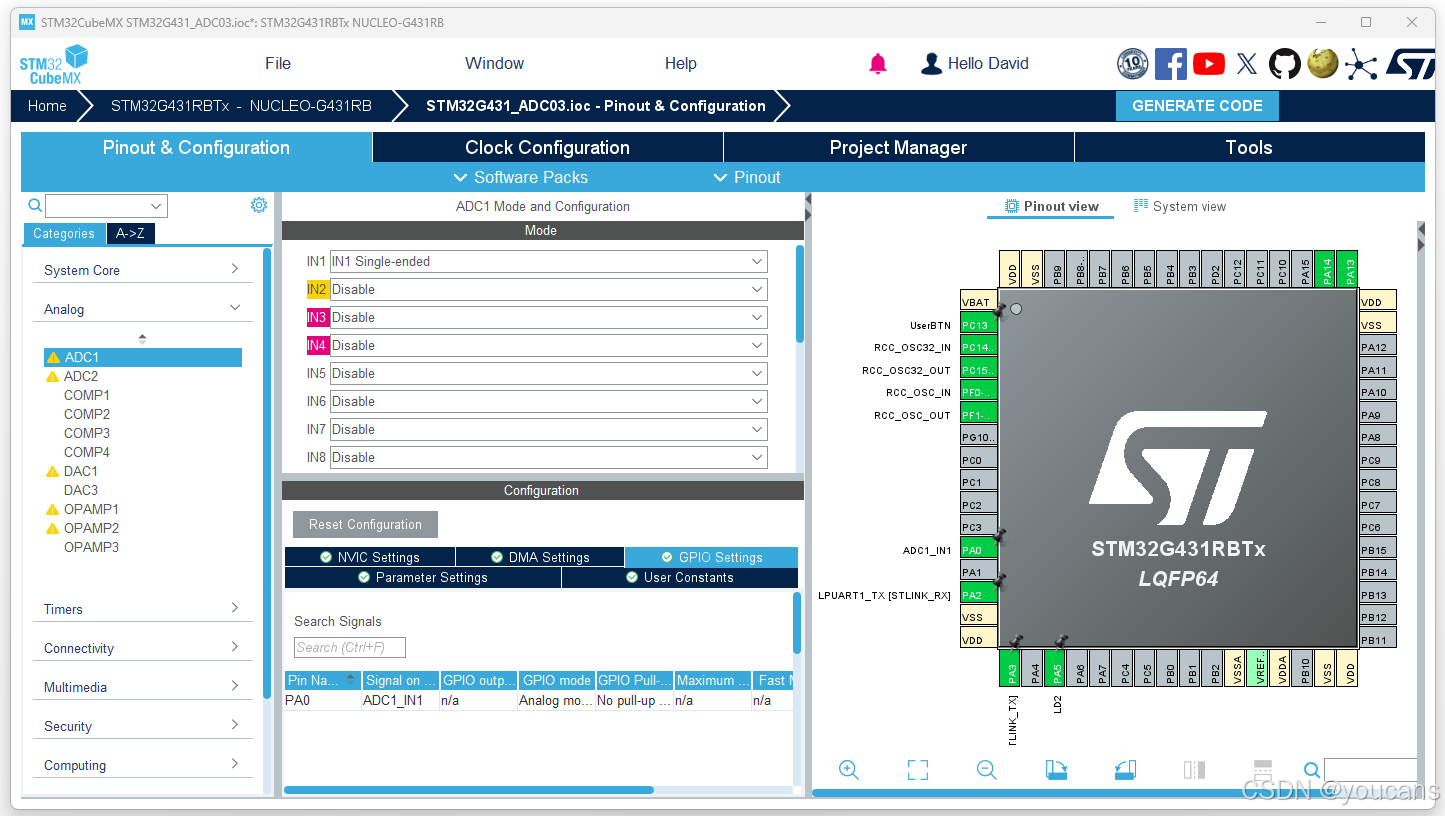The height and width of the screenshot is (816, 1445).
Task: Switch to System view
Action: click(1179, 207)
